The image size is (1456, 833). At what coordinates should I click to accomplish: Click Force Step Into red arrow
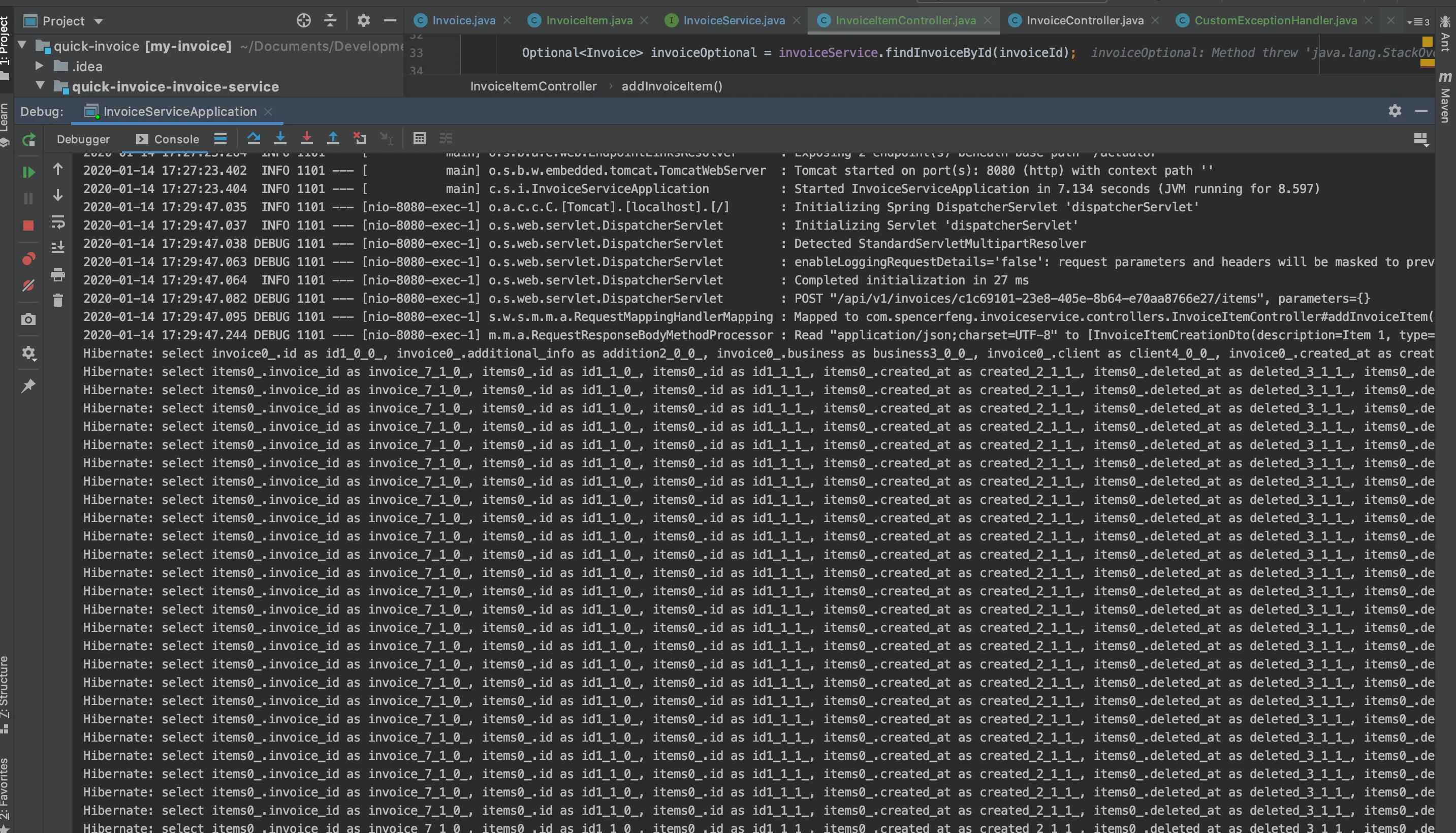tap(307, 139)
